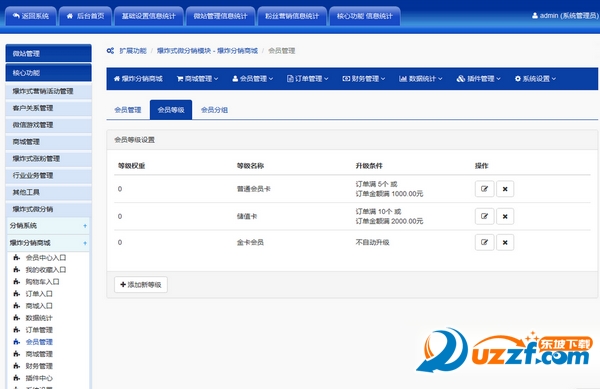Open 爆炸式营销活动管理 sidebar item

pyautogui.click(x=49, y=91)
